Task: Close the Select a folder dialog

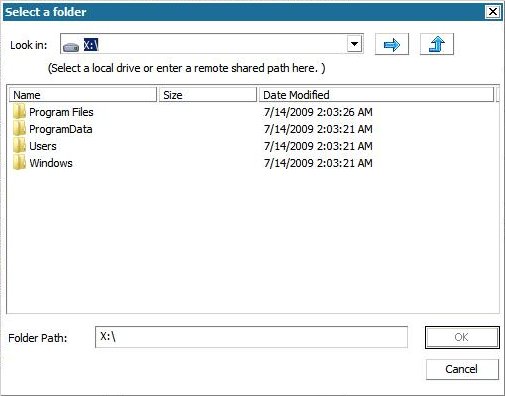Action: coord(493,12)
